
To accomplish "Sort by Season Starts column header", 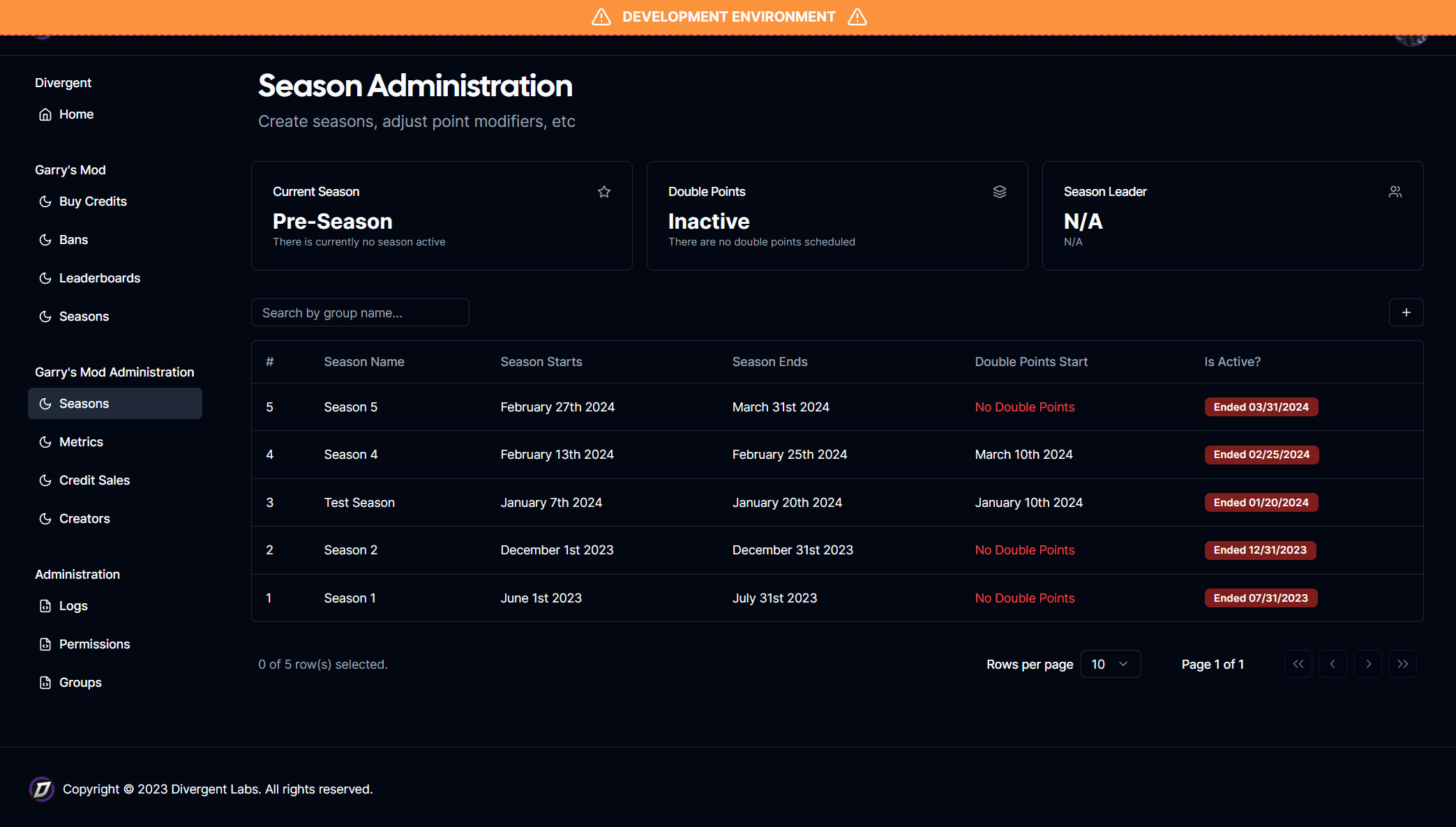I will (x=541, y=362).
